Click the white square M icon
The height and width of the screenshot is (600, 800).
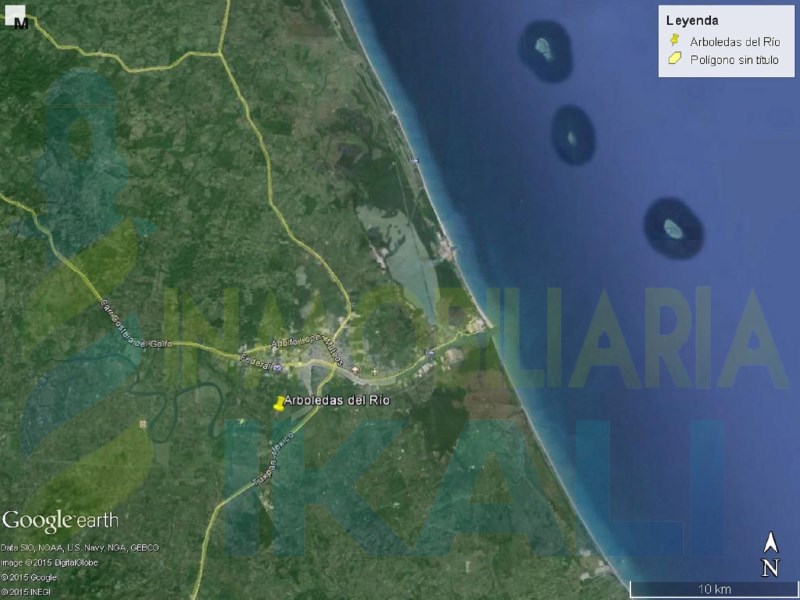click(19, 22)
